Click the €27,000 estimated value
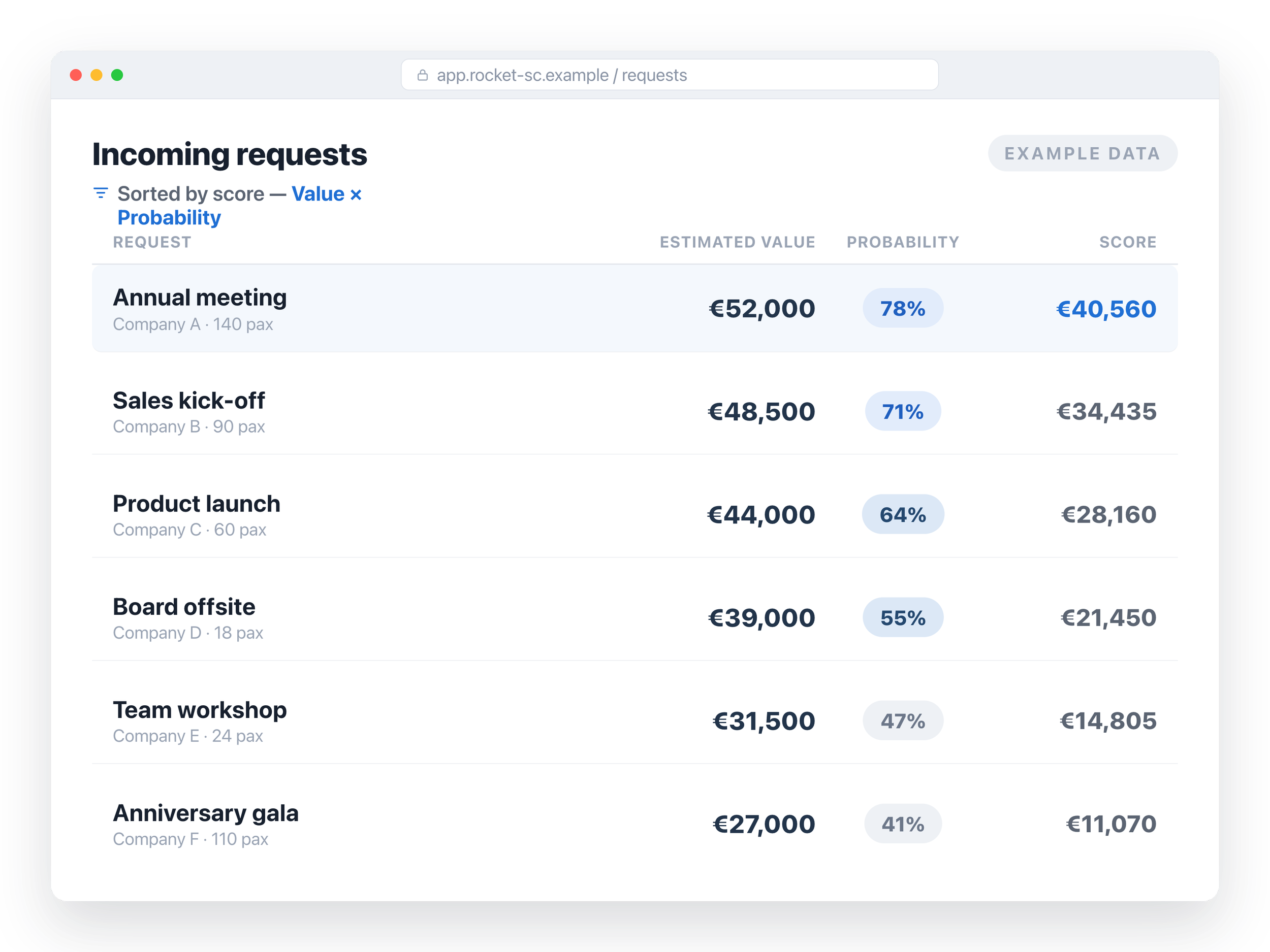 tap(764, 824)
